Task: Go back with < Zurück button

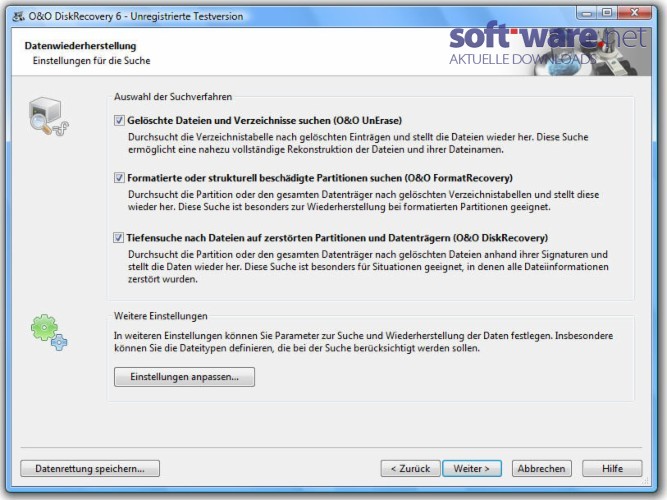Action: tap(410, 469)
